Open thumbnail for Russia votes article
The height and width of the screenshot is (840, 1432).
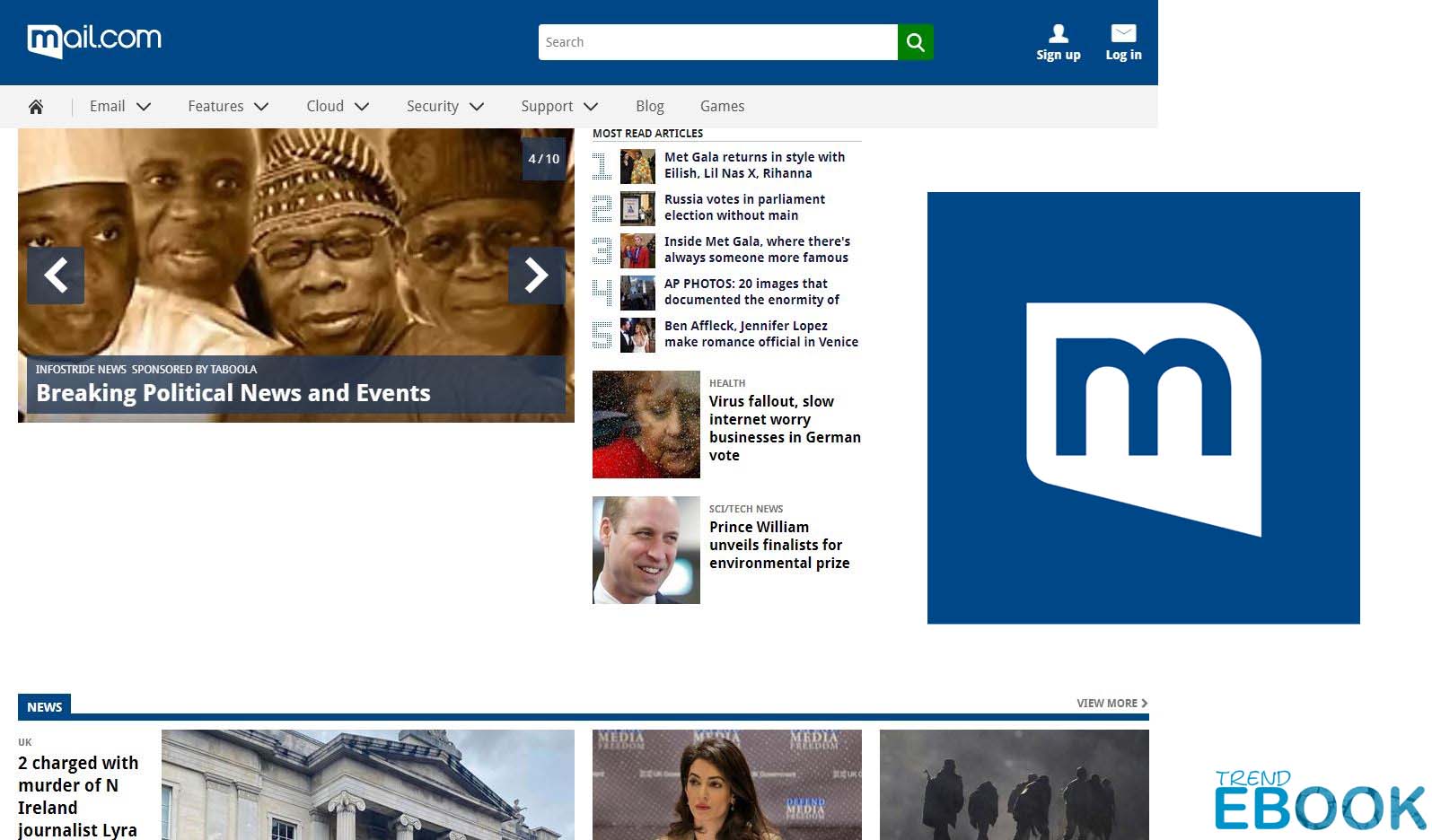[x=637, y=208]
